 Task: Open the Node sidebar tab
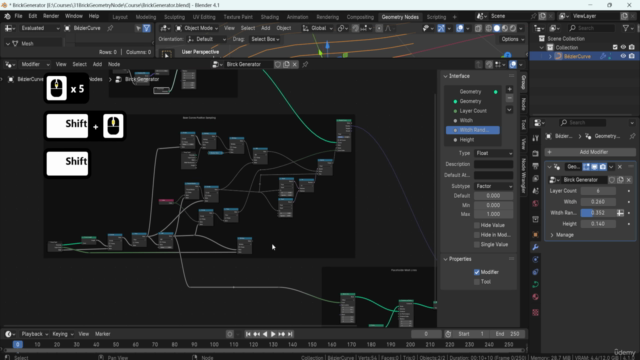tap(523, 104)
